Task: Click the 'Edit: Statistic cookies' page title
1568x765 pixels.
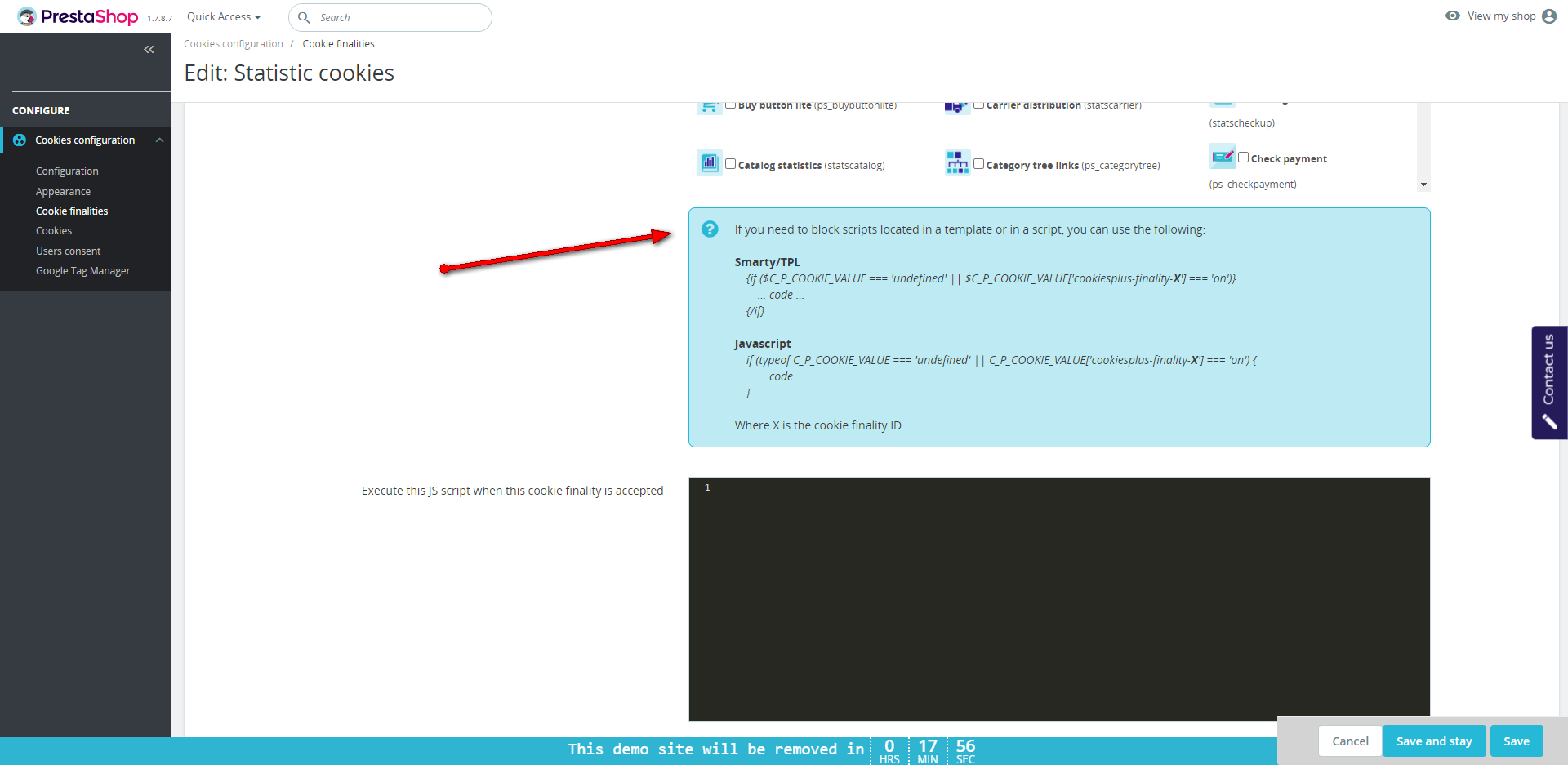Action: click(x=289, y=73)
